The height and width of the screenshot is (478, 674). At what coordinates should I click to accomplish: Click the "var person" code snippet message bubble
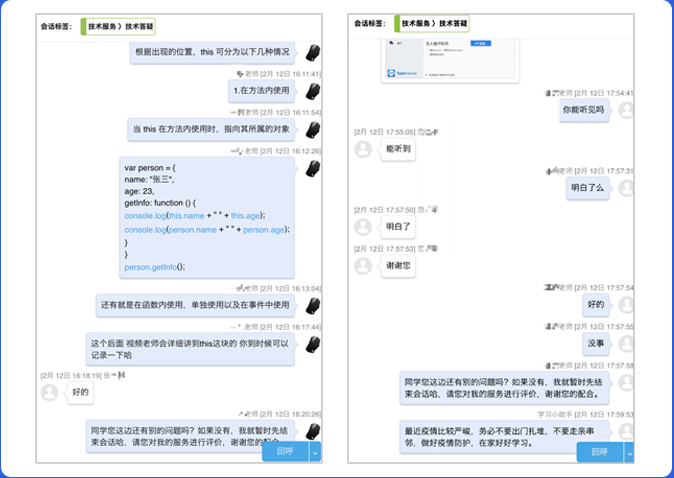click(206, 215)
